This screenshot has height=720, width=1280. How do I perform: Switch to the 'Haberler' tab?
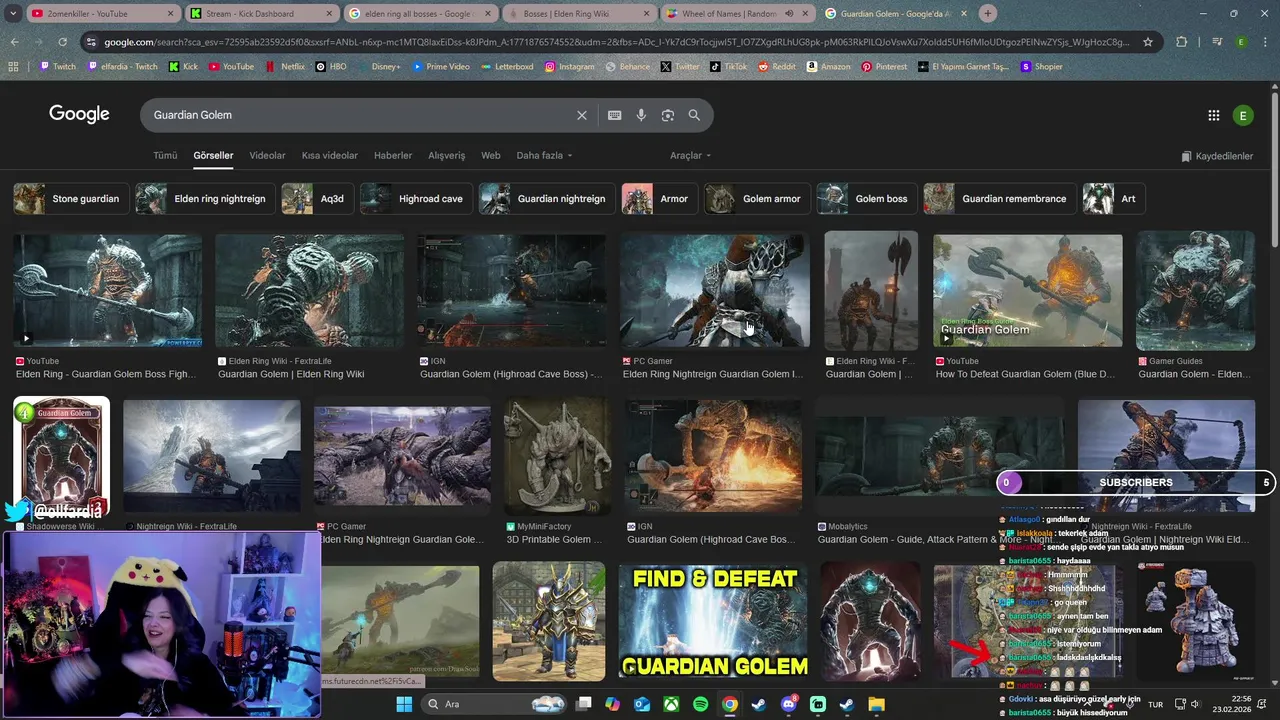click(393, 155)
